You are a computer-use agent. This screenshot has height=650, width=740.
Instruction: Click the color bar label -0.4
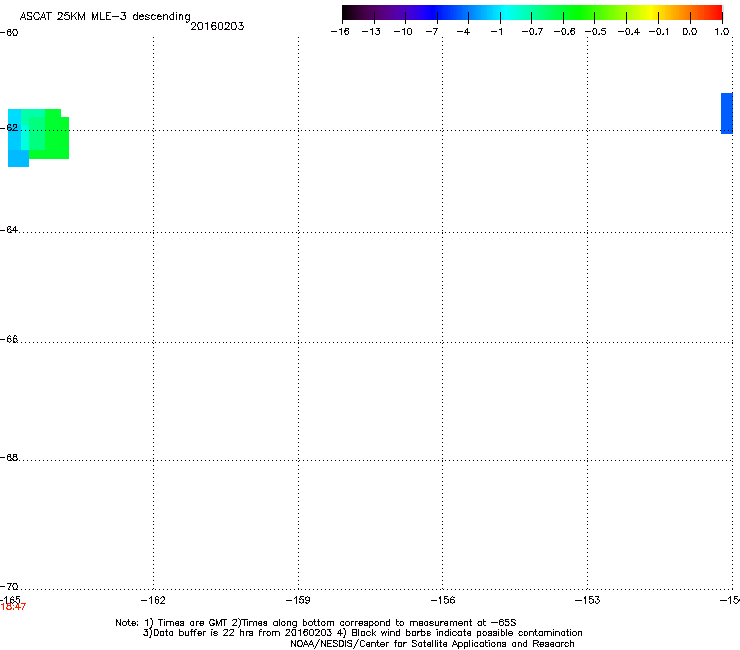(629, 32)
